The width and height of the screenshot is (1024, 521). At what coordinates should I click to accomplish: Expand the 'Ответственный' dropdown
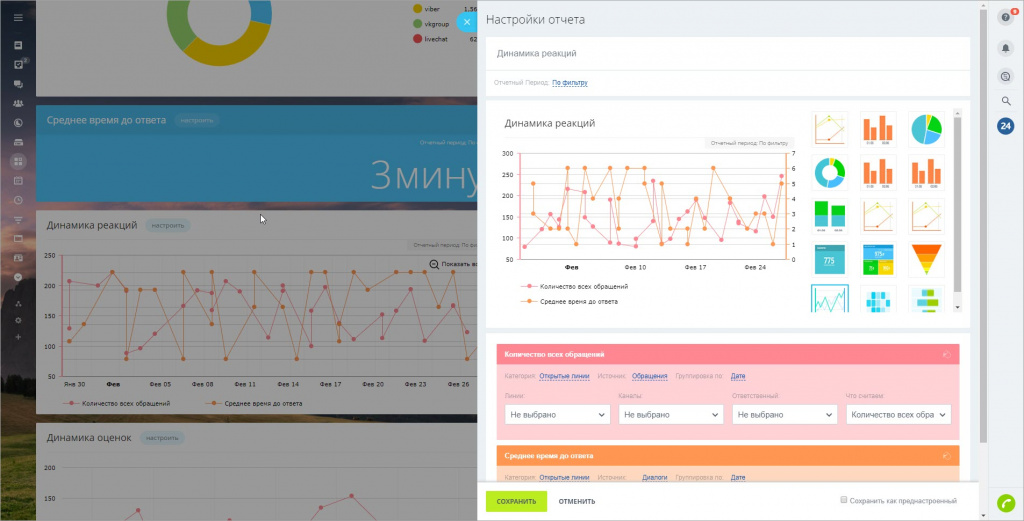coord(784,415)
